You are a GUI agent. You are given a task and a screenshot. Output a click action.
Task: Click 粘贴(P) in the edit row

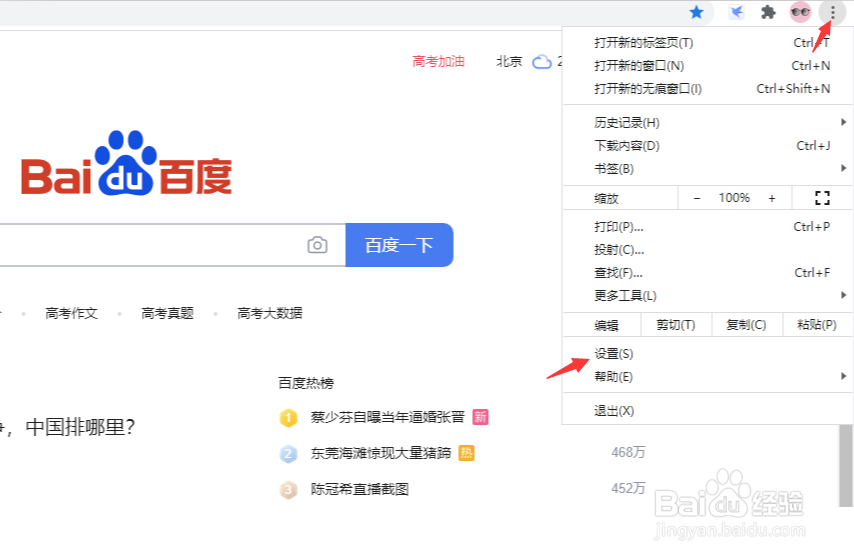tap(817, 325)
